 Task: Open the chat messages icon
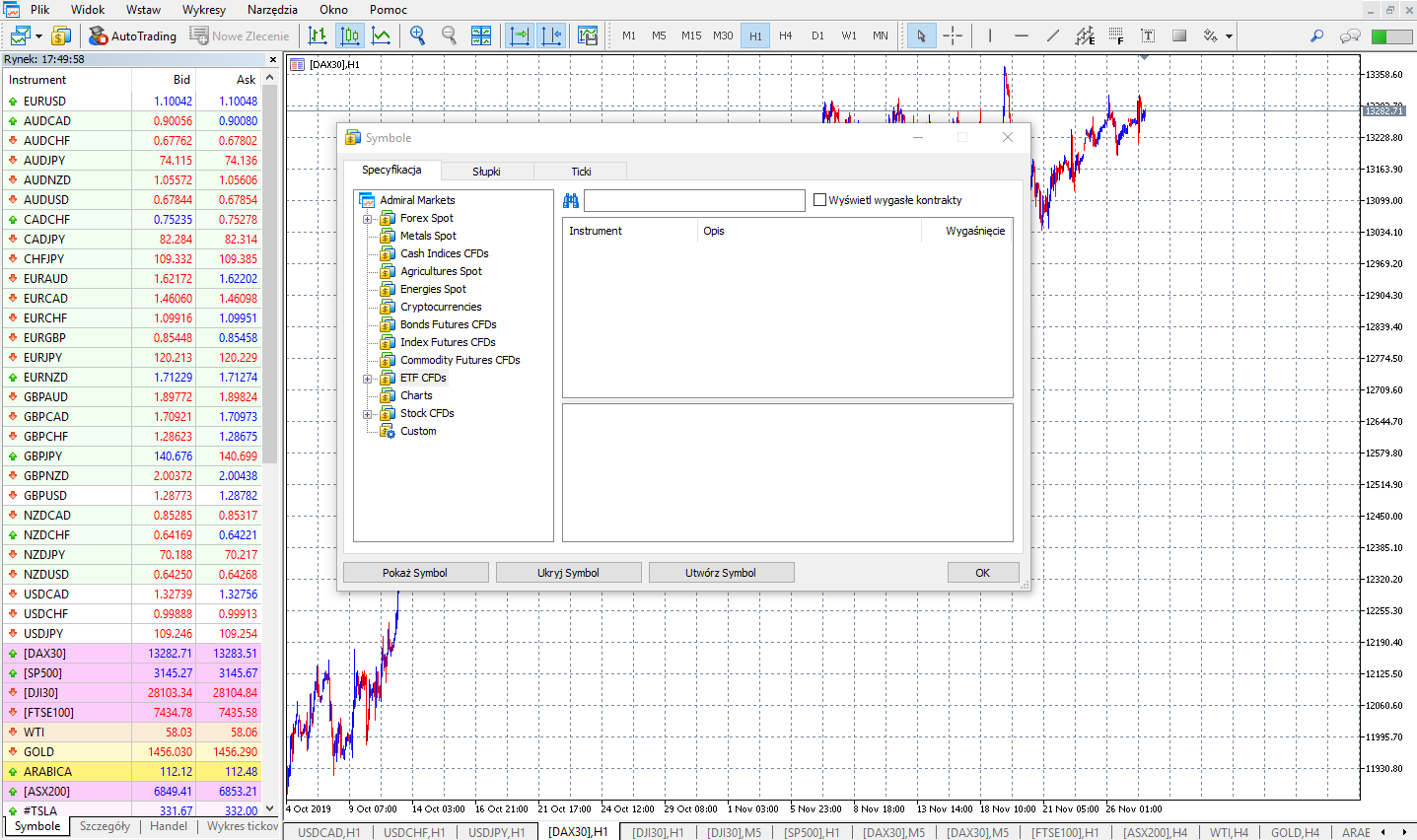(1350, 35)
